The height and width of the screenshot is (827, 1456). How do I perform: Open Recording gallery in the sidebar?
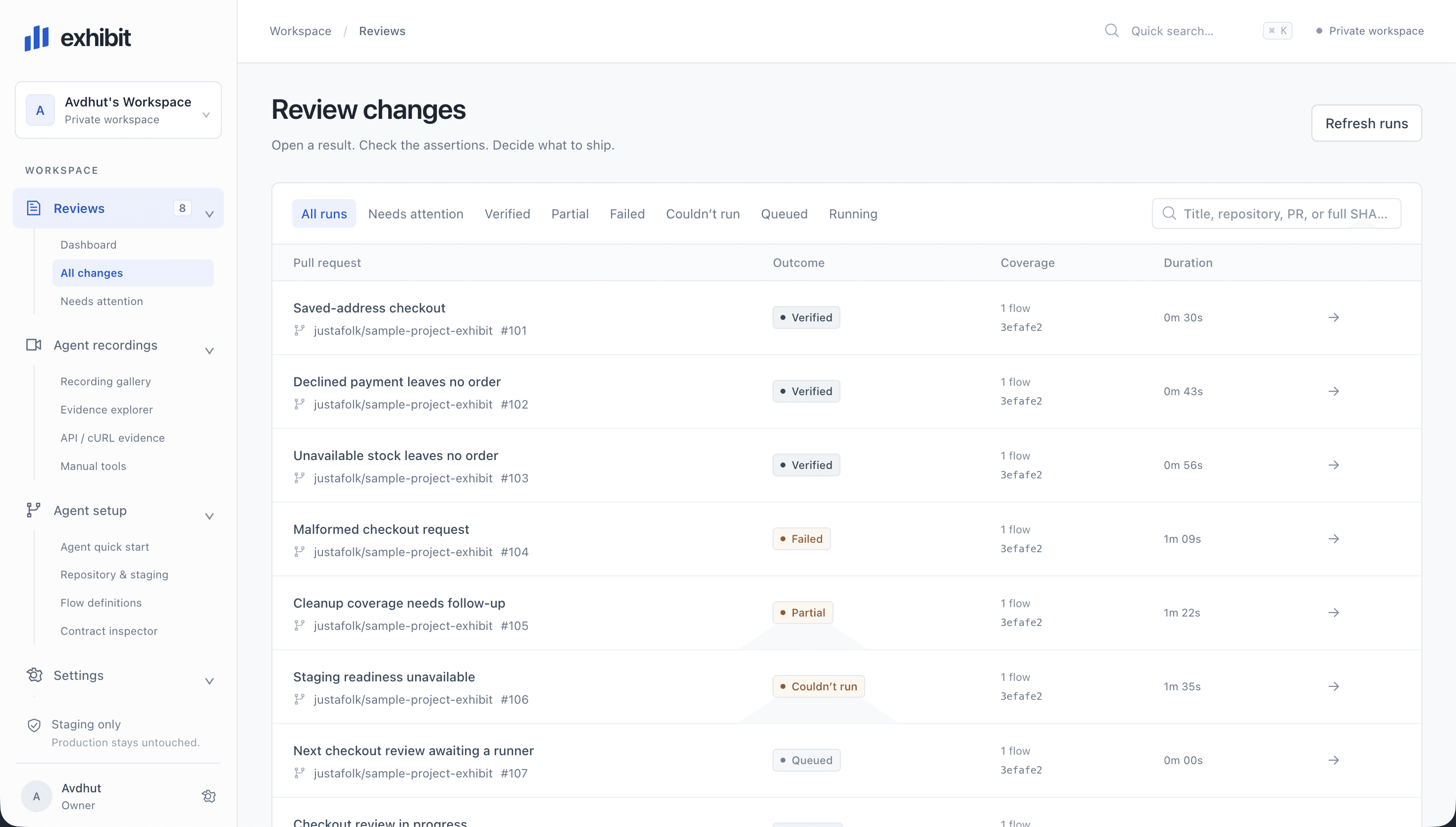coord(105,382)
